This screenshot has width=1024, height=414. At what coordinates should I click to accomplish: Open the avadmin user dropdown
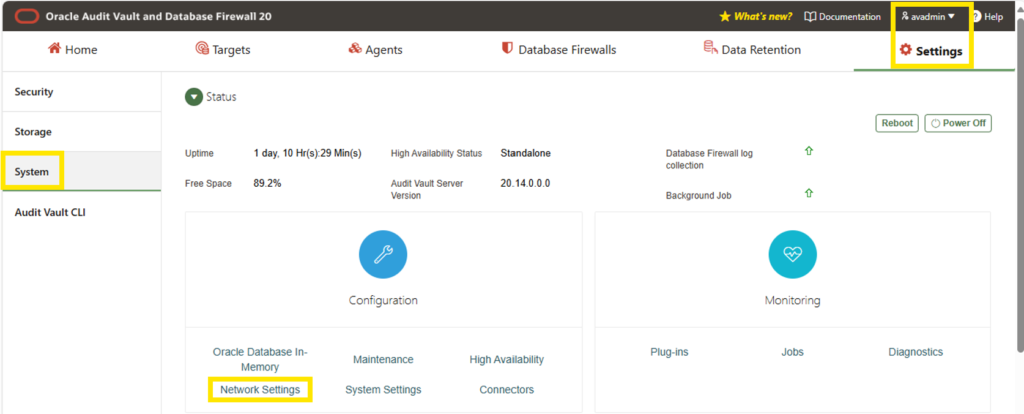pos(928,17)
